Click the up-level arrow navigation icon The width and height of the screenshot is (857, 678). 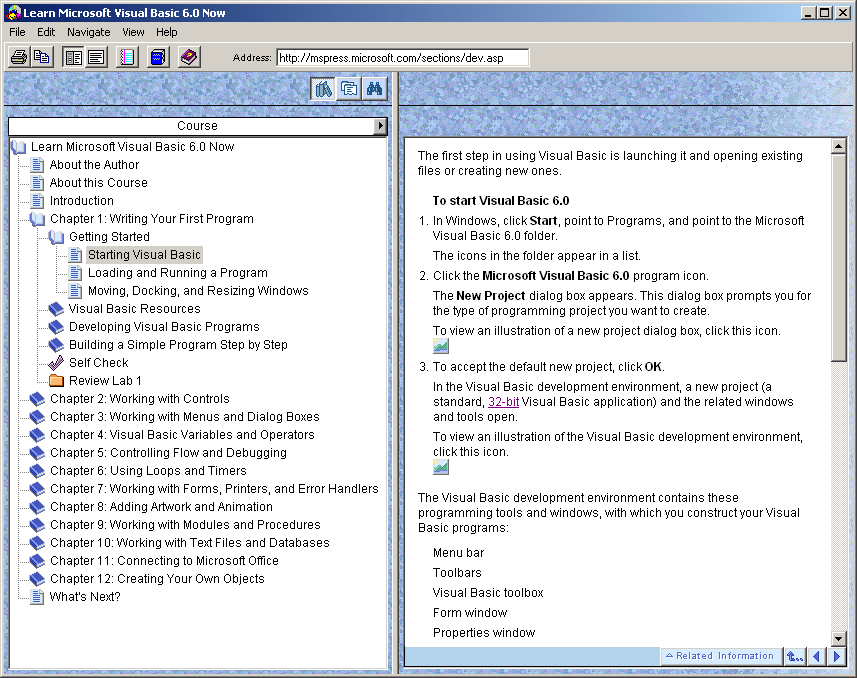(x=795, y=656)
